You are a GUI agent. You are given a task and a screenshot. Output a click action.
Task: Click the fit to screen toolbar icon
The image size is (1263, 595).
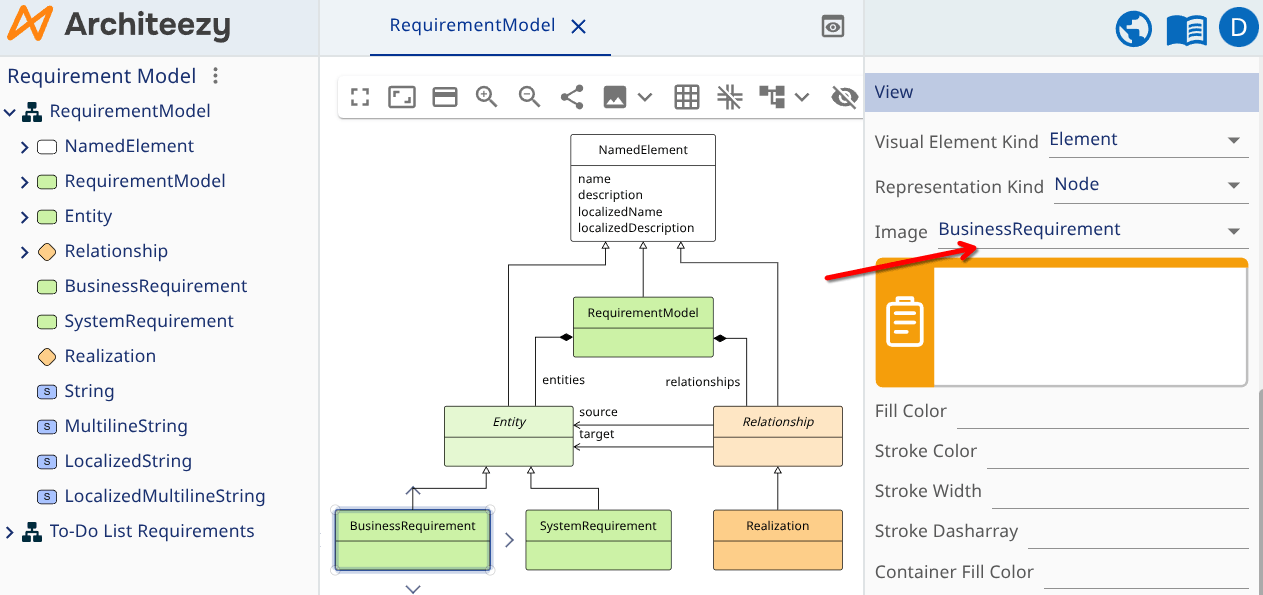(360, 97)
